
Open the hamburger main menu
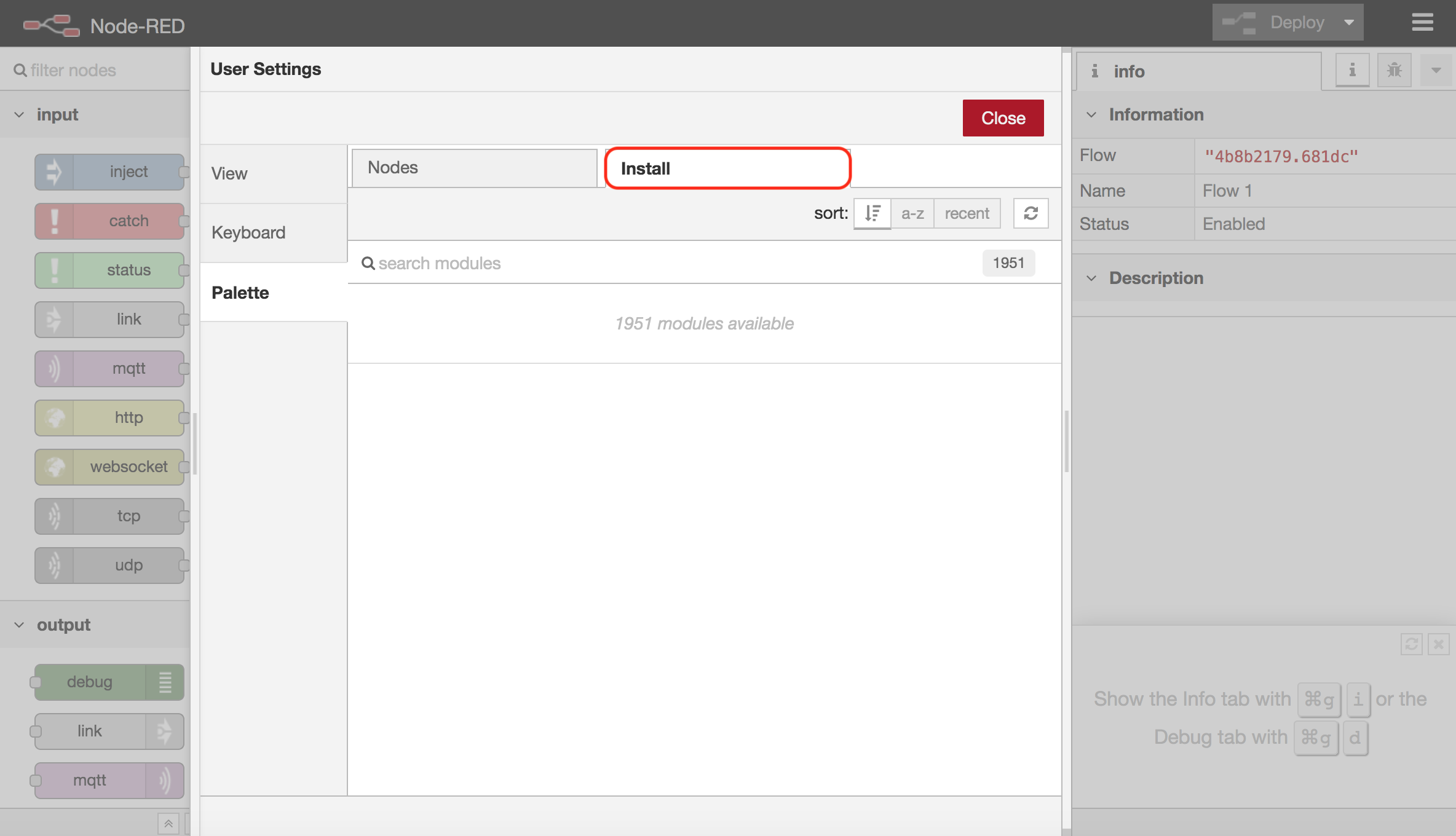(x=1422, y=23)
